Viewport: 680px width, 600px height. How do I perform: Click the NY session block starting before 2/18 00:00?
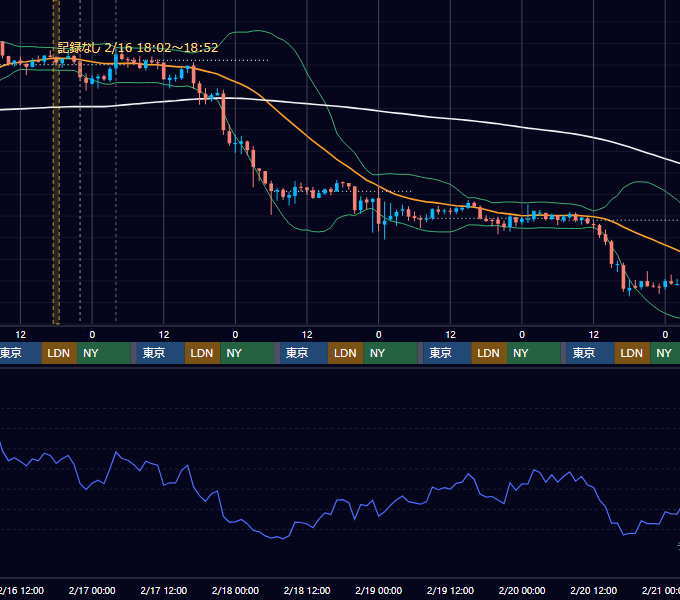[247, 353]
